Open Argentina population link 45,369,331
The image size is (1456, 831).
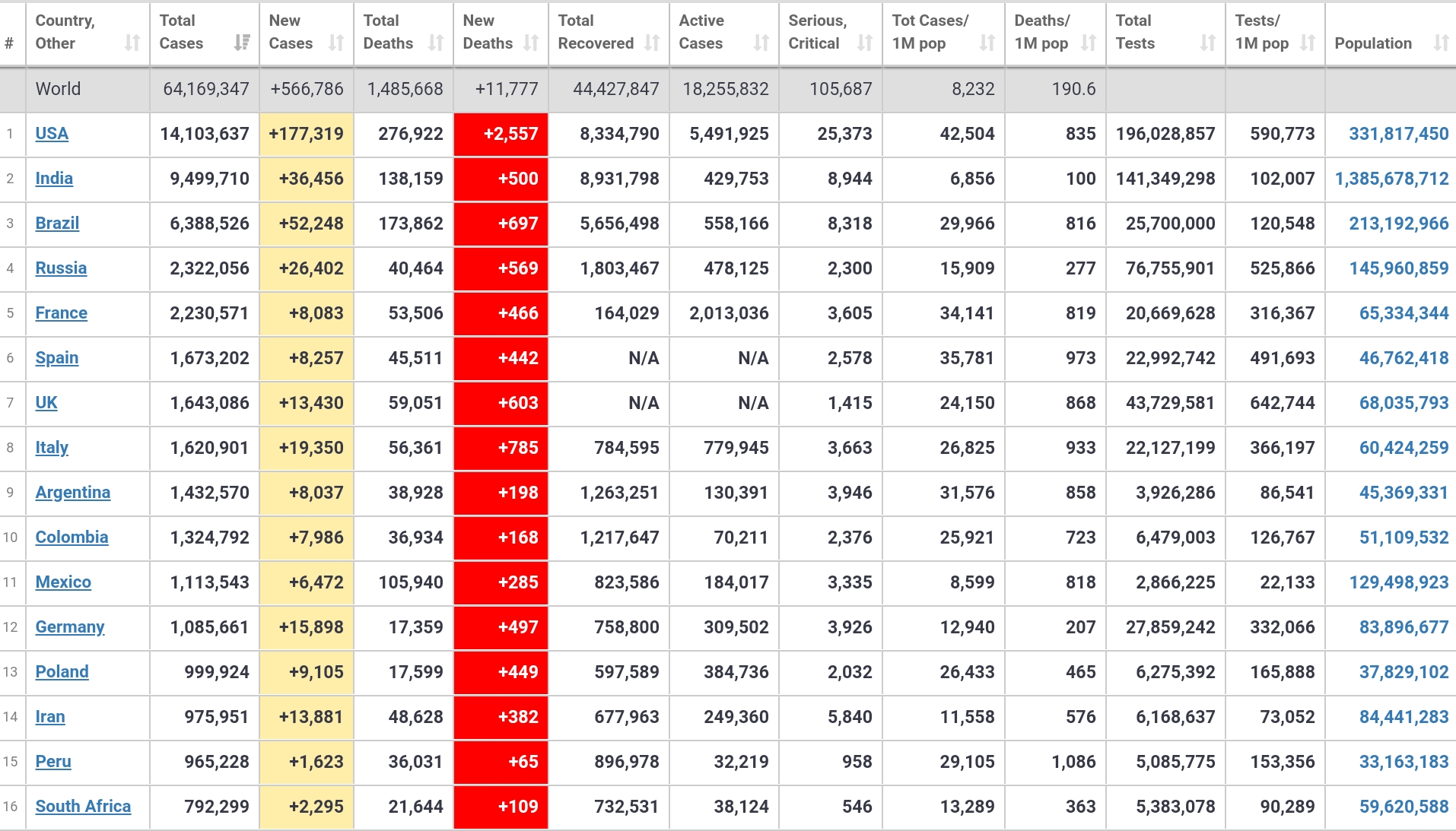1404,493
